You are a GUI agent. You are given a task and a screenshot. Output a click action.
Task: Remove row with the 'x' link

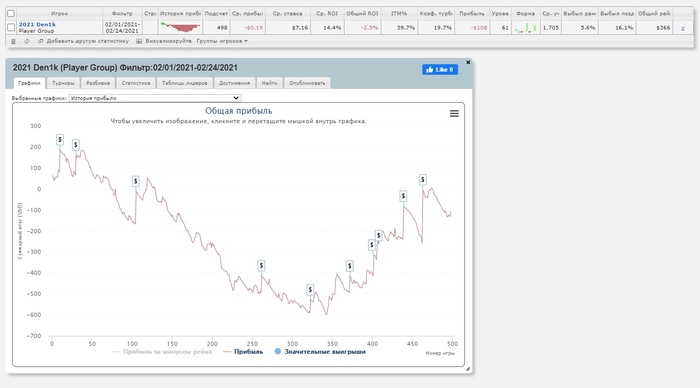683,28
